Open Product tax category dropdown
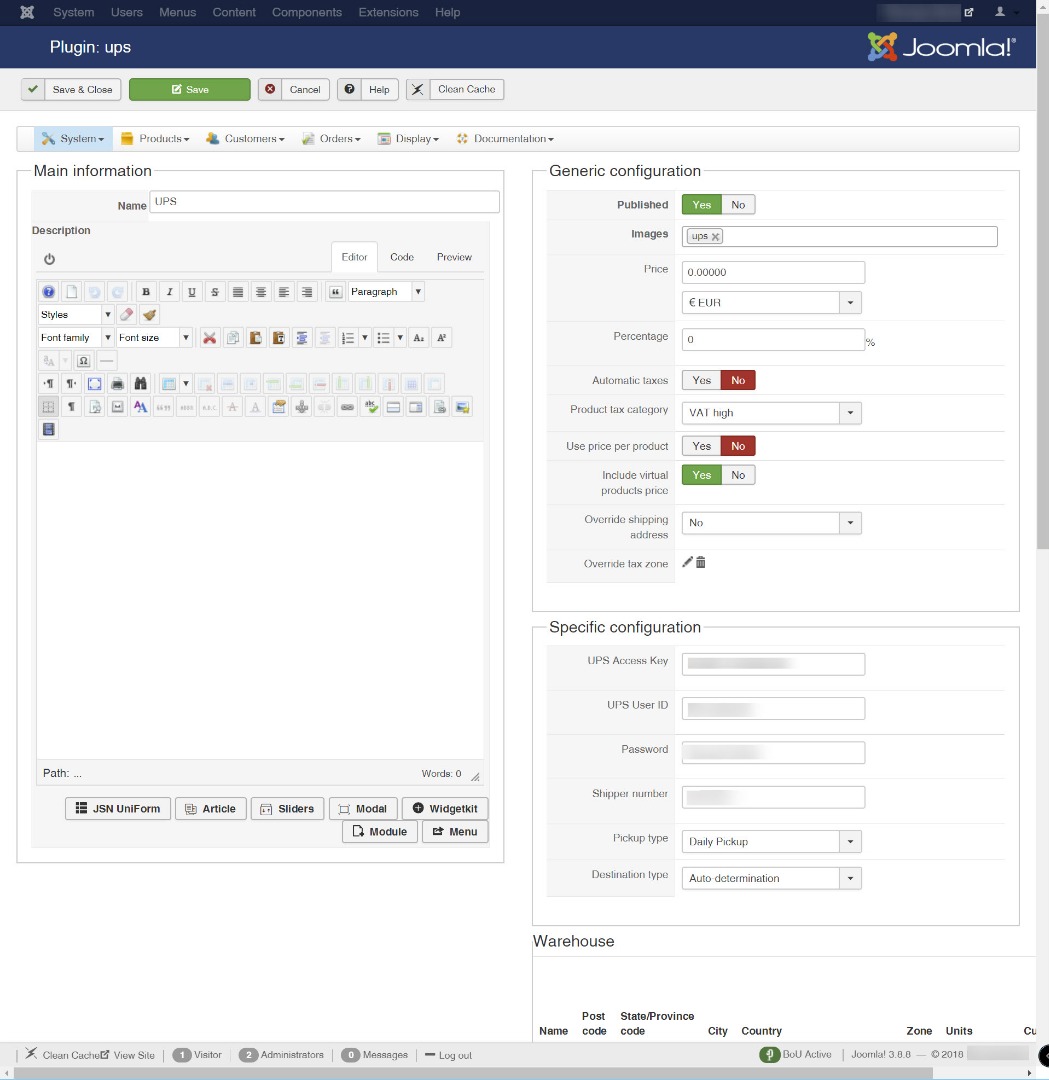The height and width of the screenshot is (1080, 1049). (x=771, y=413)
